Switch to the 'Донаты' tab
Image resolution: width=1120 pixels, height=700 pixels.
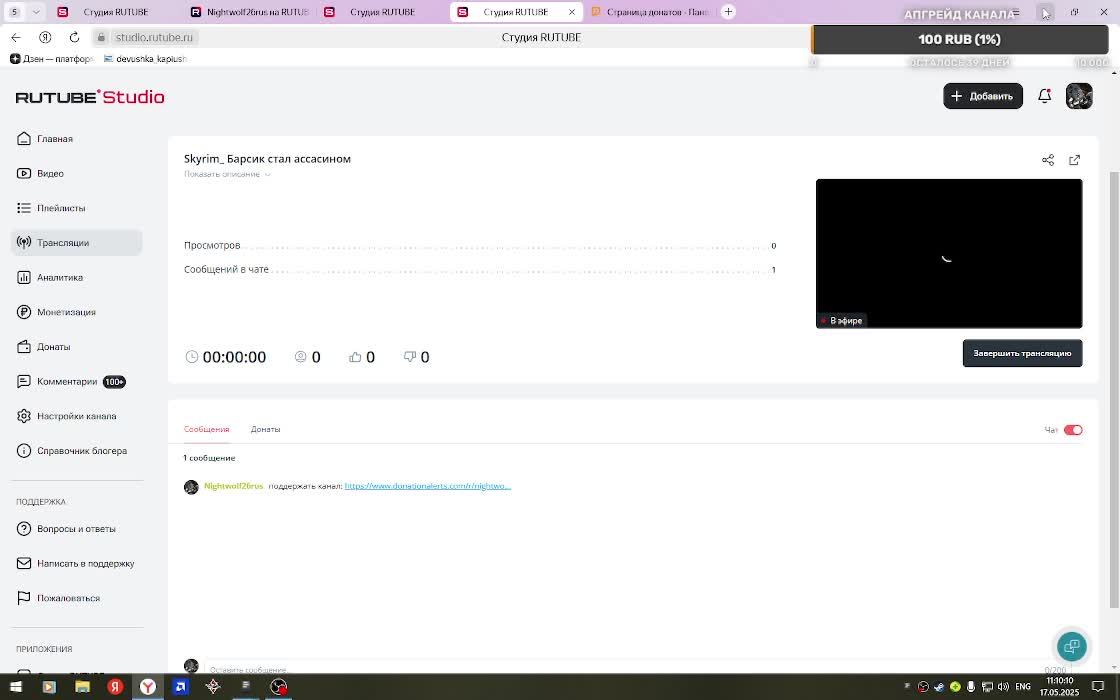click(265, 429)
